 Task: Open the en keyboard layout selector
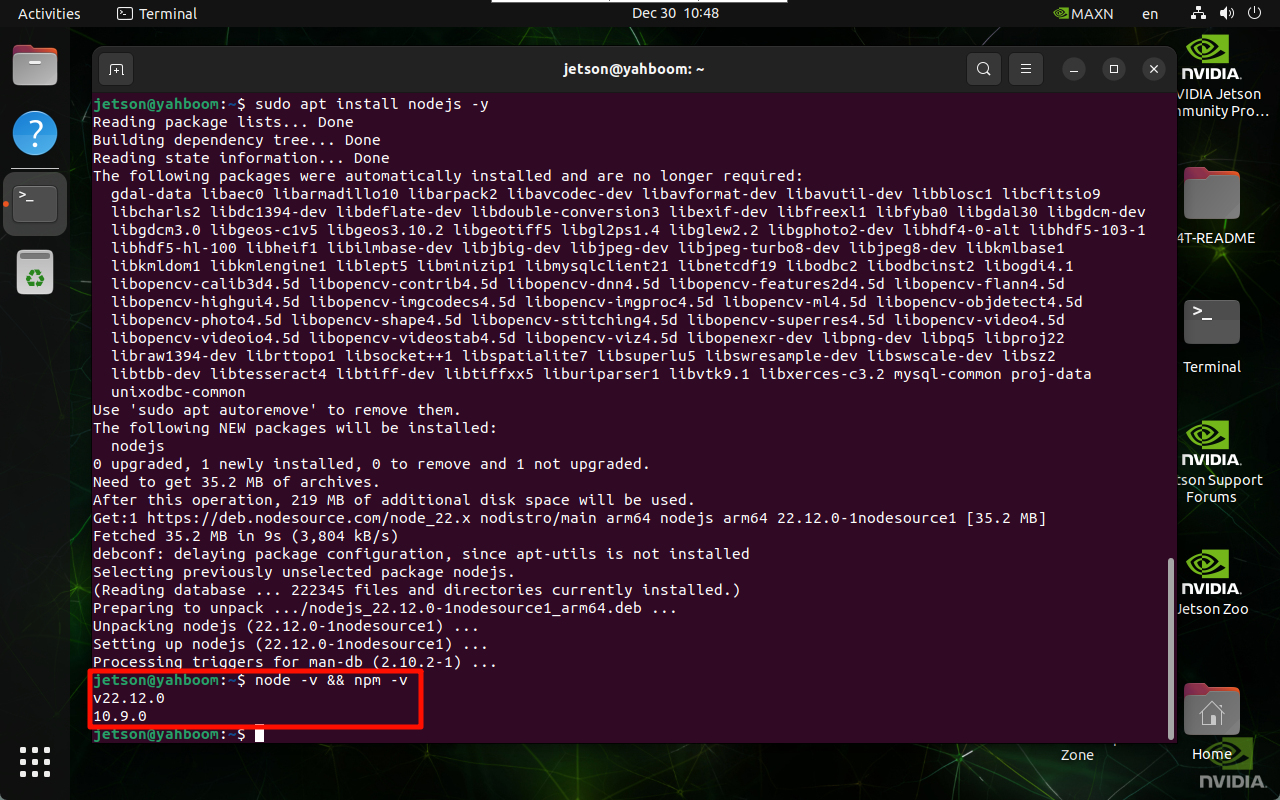tap(1150, 13)
